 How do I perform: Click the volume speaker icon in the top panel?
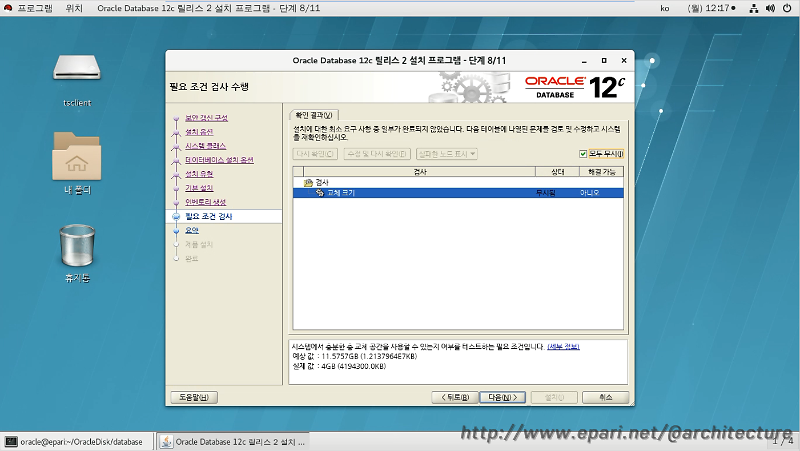(770, 8)
